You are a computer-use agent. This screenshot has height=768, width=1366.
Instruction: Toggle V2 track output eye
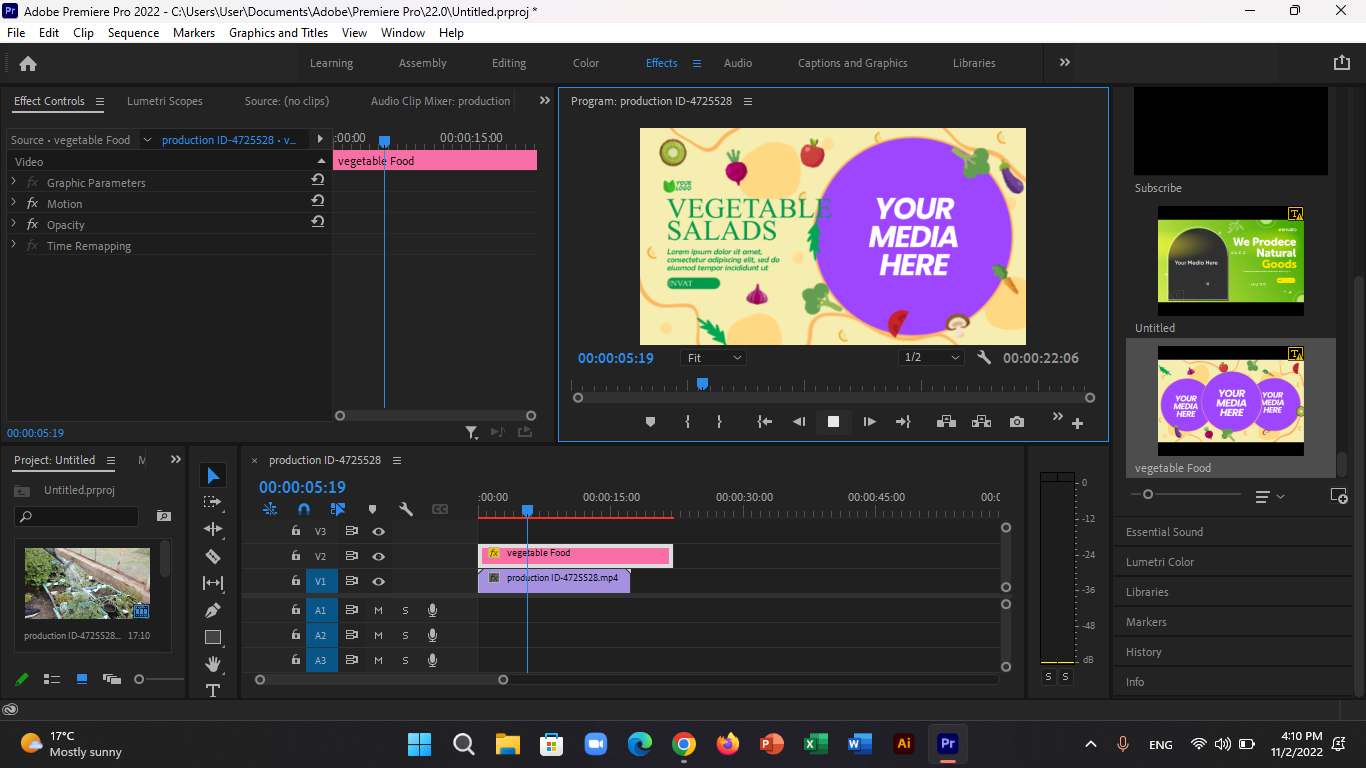[378, 557]
